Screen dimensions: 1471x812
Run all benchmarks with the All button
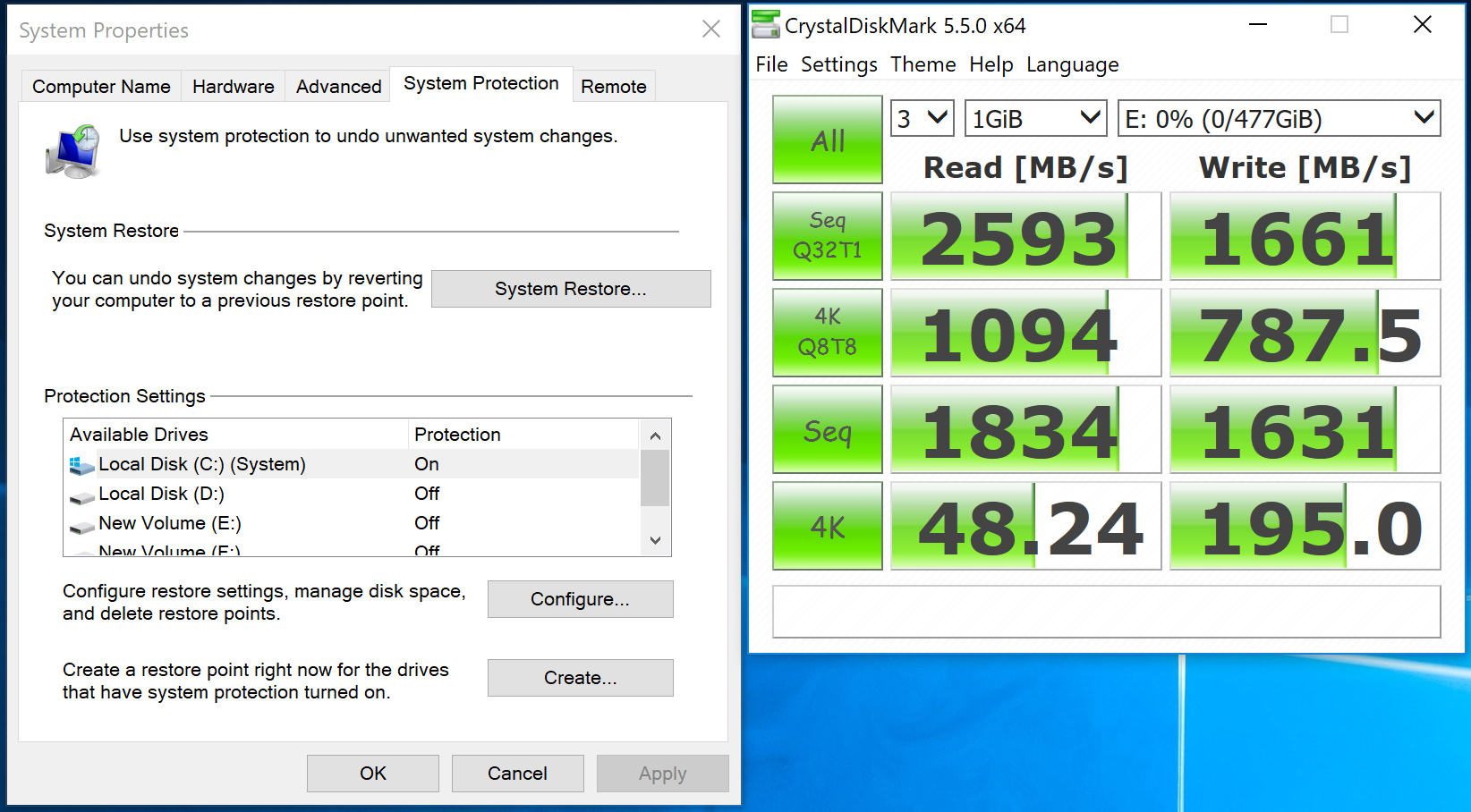pos(827,140)
